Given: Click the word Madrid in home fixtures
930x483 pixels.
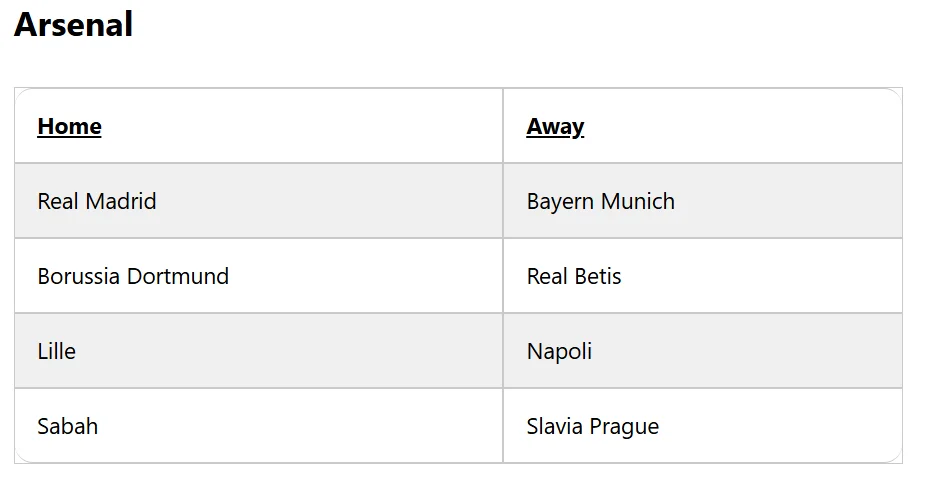Looking at the screenshot, I should (x=121, y=201).
